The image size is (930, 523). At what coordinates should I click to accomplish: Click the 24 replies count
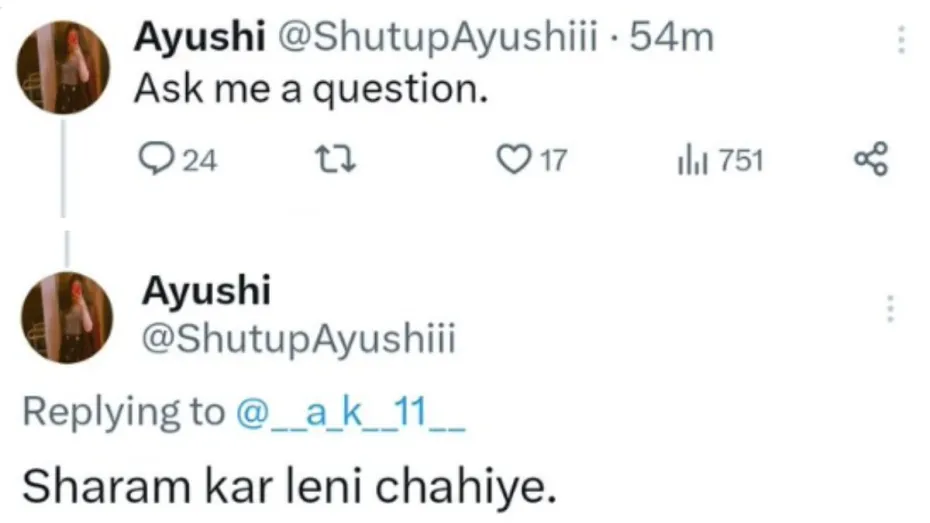pyautogui.click(x=201, y=160)
